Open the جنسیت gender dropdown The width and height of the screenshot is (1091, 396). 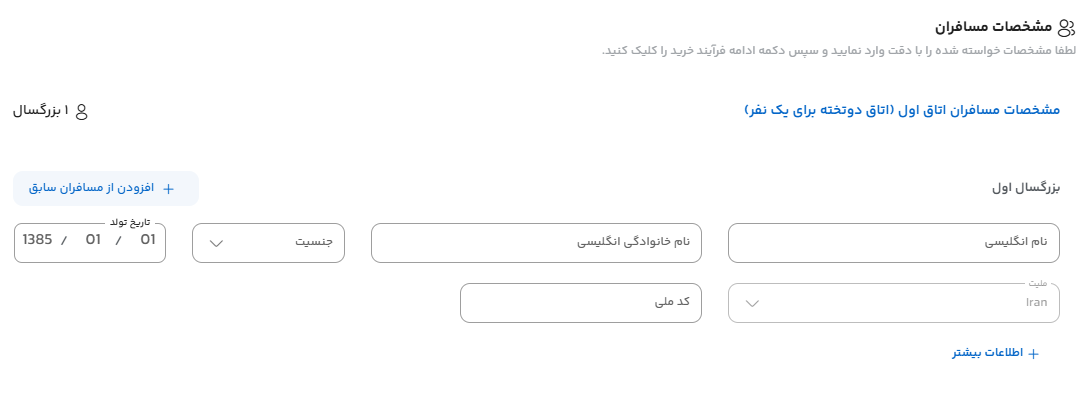(x=269, y=243)
